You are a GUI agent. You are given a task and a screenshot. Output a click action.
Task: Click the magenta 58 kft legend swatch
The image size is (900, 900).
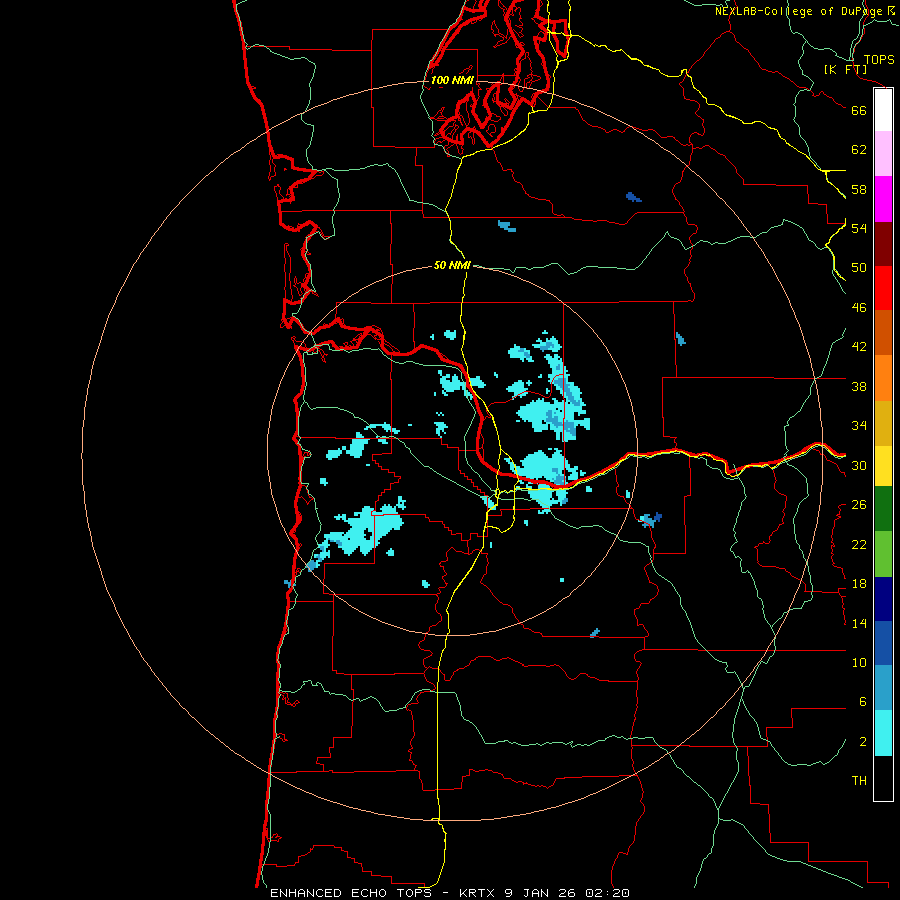pyautogui.click(x=883, y=199)
